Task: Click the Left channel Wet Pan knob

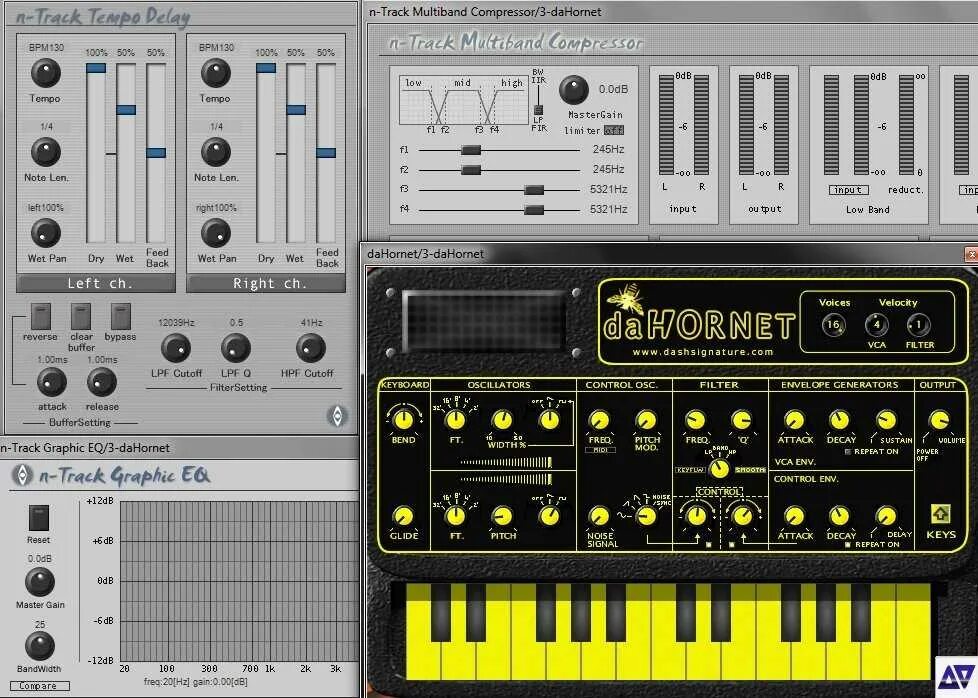Action: [46, 233]
